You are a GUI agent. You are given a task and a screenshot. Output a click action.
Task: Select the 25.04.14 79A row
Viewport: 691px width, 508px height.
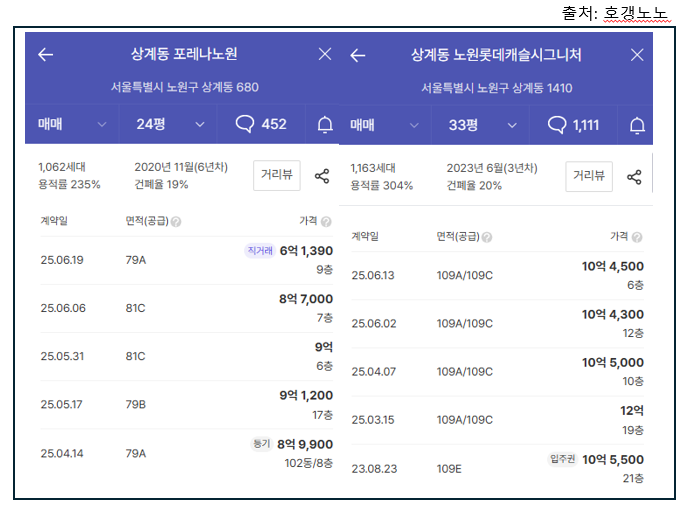point(186,453)
